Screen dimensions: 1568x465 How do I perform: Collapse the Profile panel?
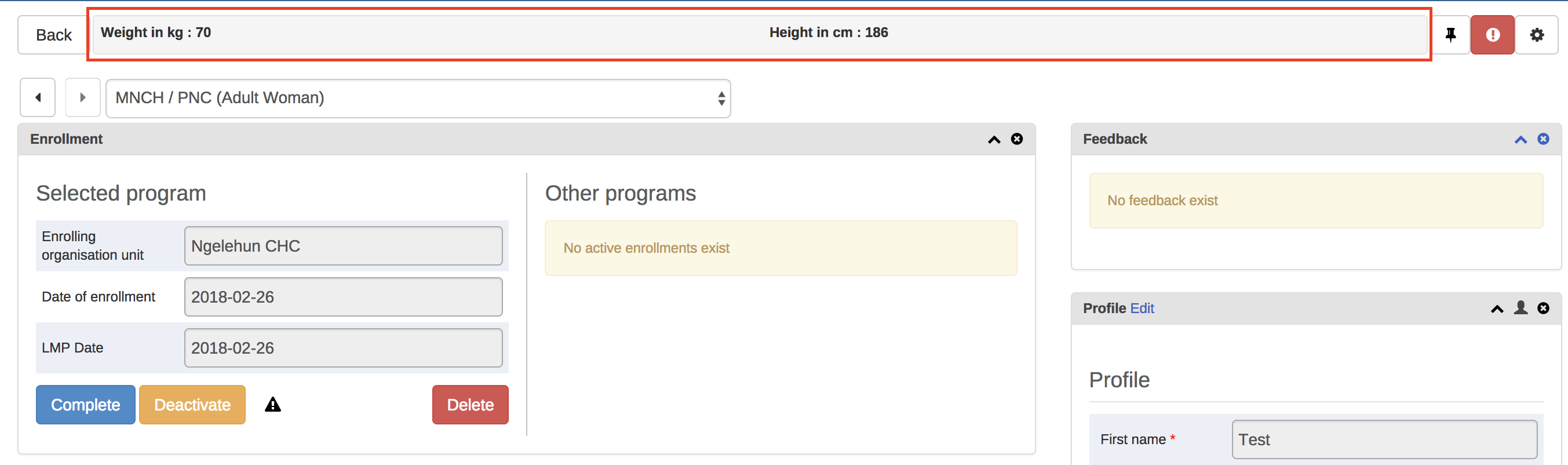[x=1497, y=308]
